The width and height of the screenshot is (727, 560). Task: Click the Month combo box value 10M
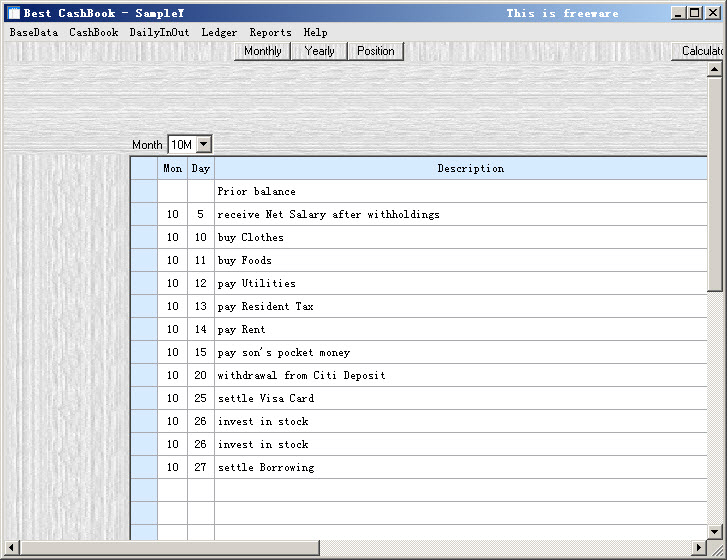[182, 145]
